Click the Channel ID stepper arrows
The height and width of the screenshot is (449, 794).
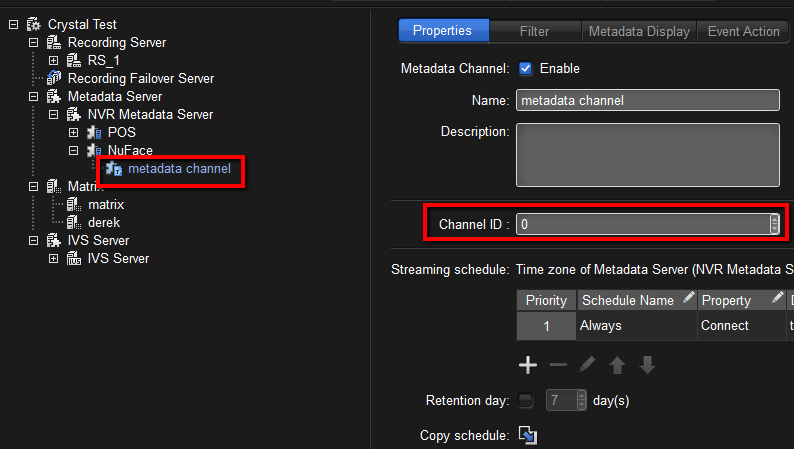pyautogui.click(x=774, y=225)
